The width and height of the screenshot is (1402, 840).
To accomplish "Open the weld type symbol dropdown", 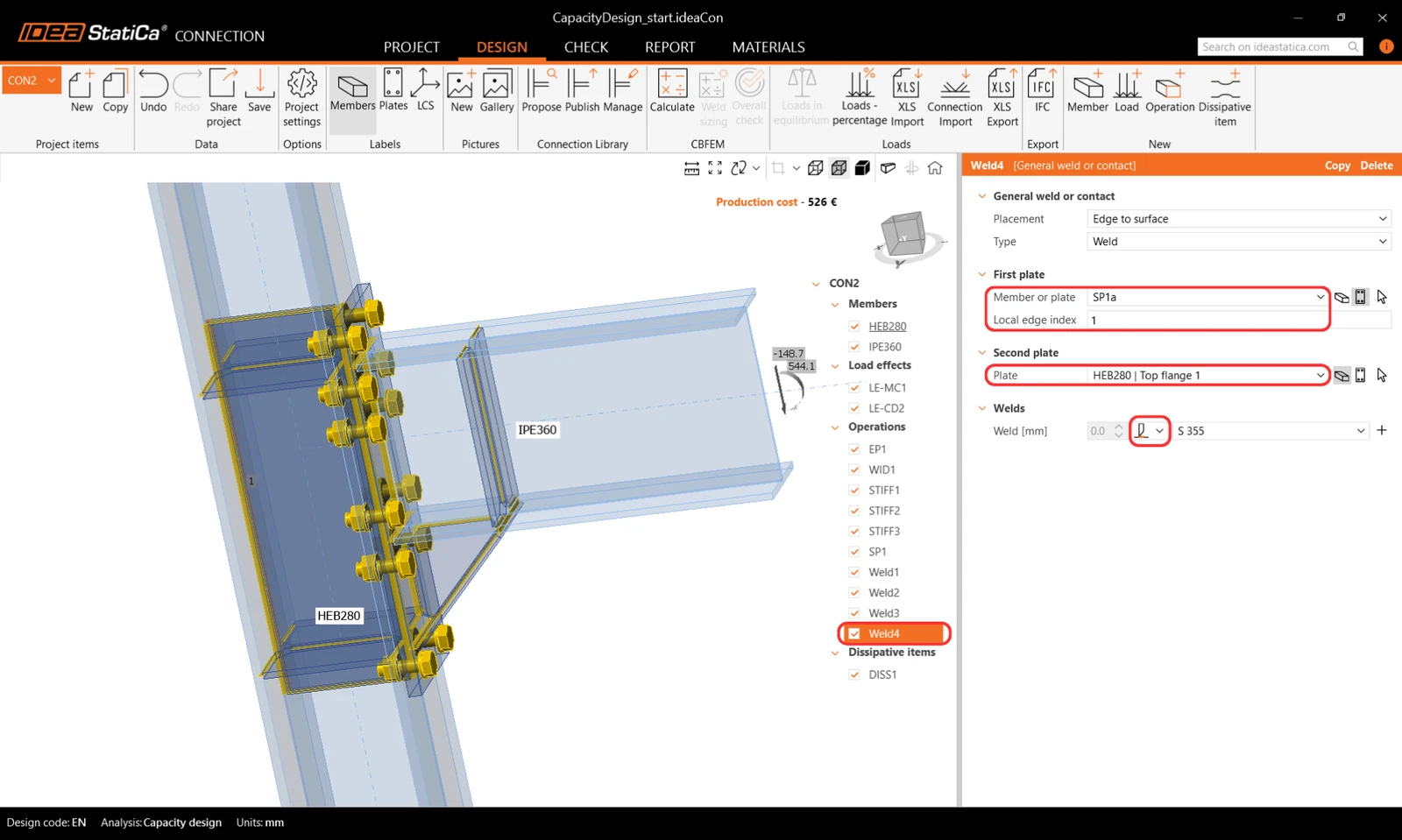I will (x=1150, y=431).
